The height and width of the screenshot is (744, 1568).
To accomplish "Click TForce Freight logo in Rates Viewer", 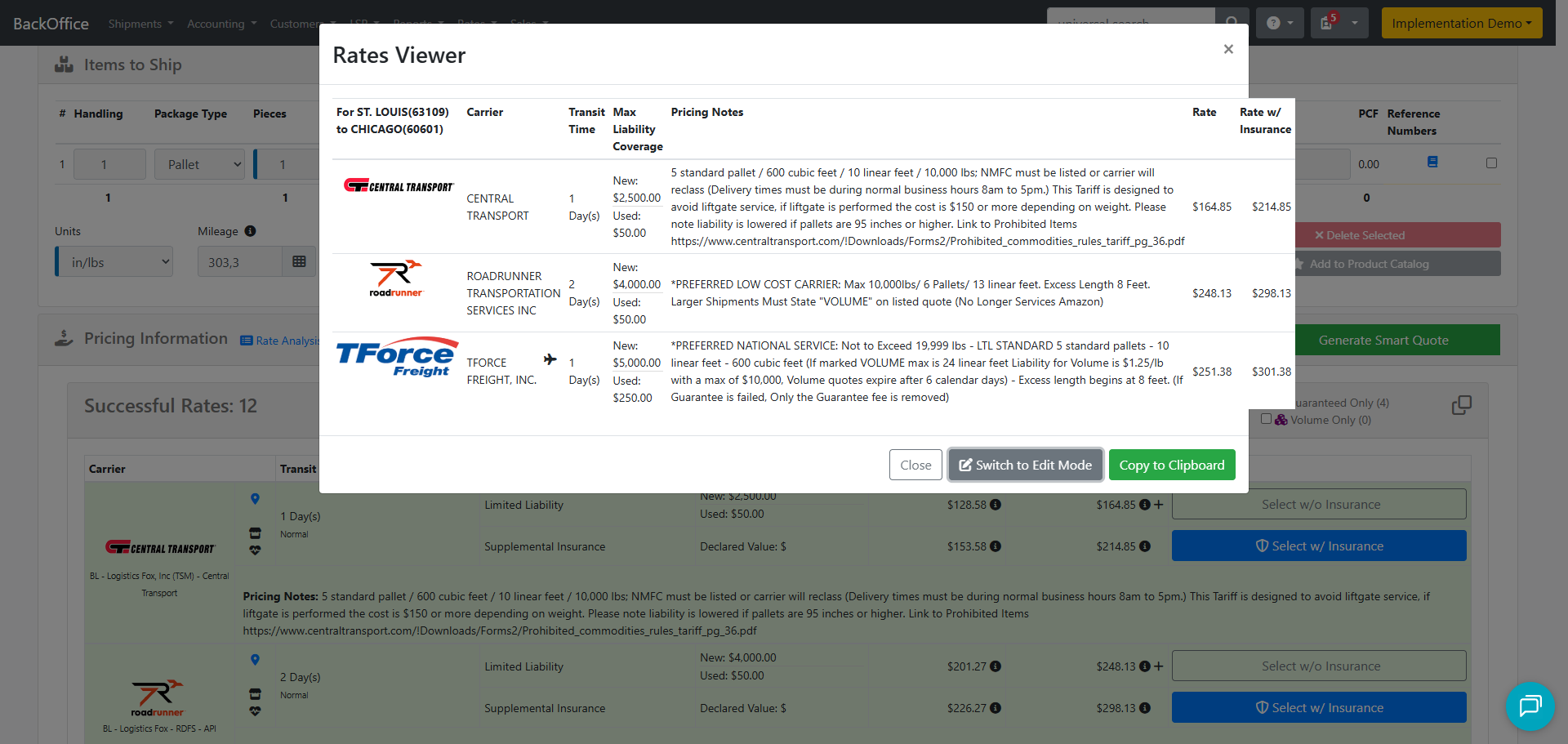I will pyautogui.click(x=398, y=357).
